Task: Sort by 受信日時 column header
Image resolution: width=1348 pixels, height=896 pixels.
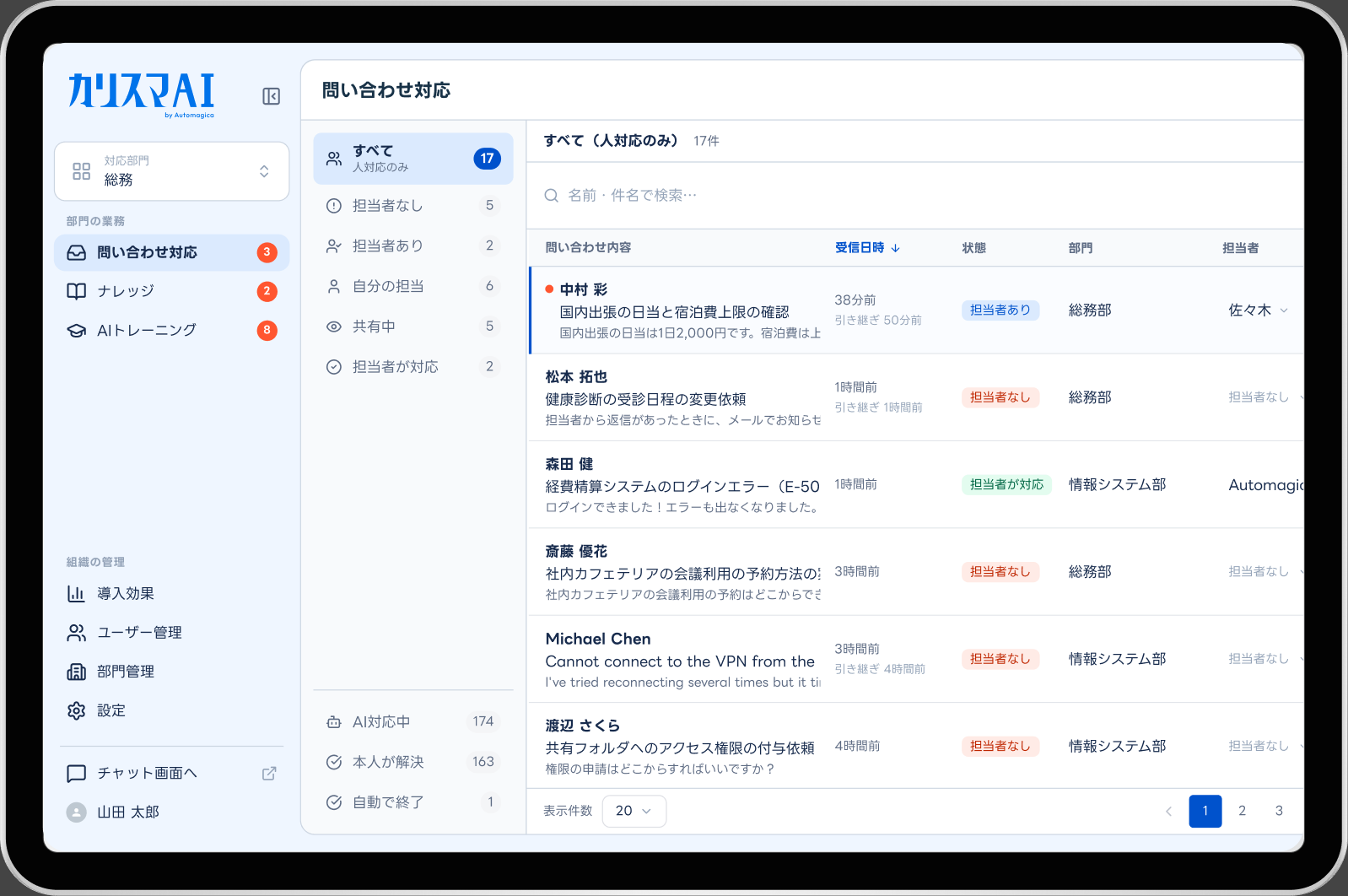Action: 868,247
